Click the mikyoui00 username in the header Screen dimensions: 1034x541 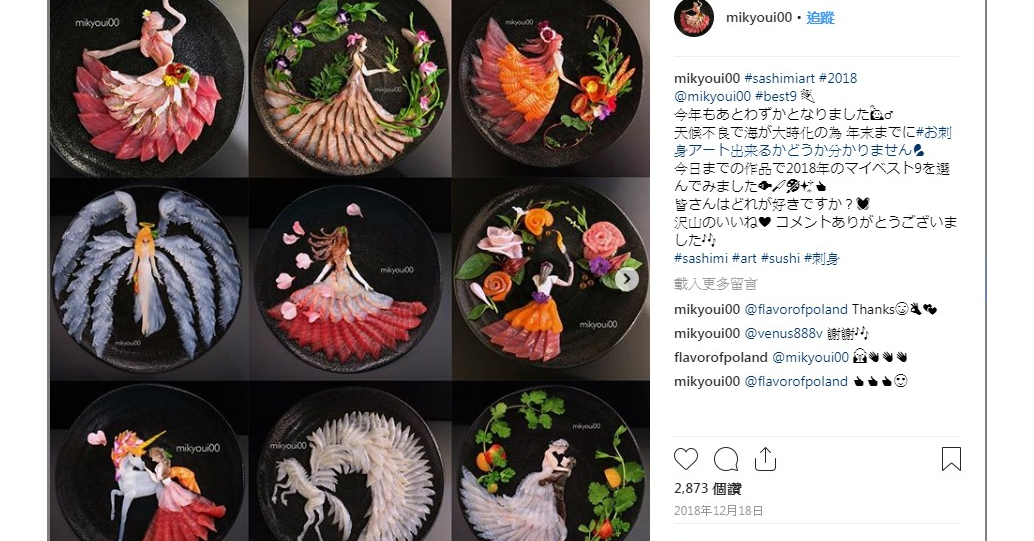[758, 18]
